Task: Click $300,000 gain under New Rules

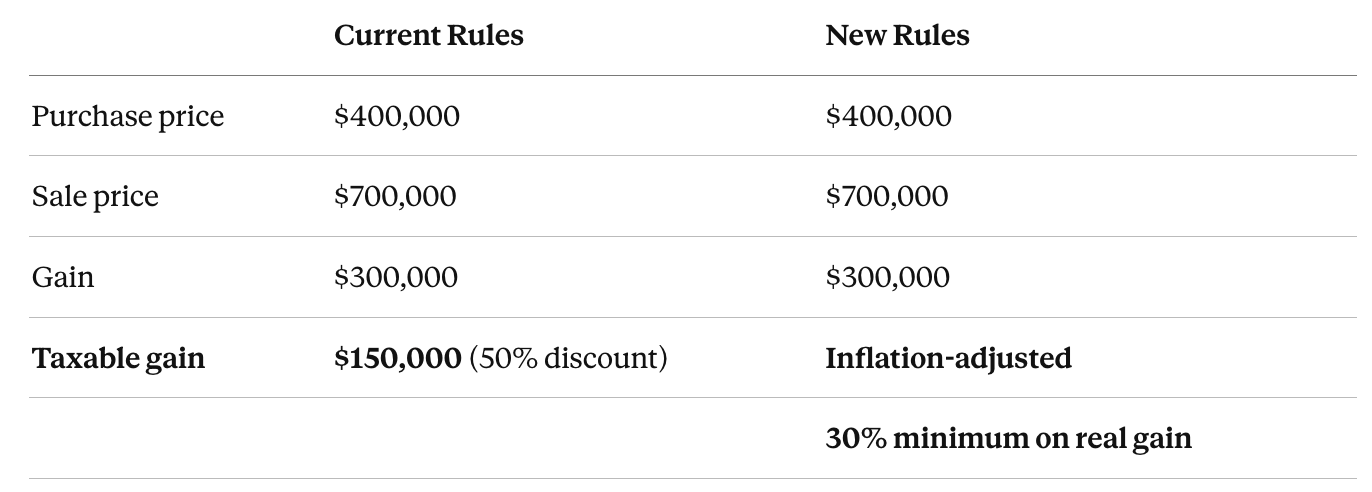Action: pos(888,277)
